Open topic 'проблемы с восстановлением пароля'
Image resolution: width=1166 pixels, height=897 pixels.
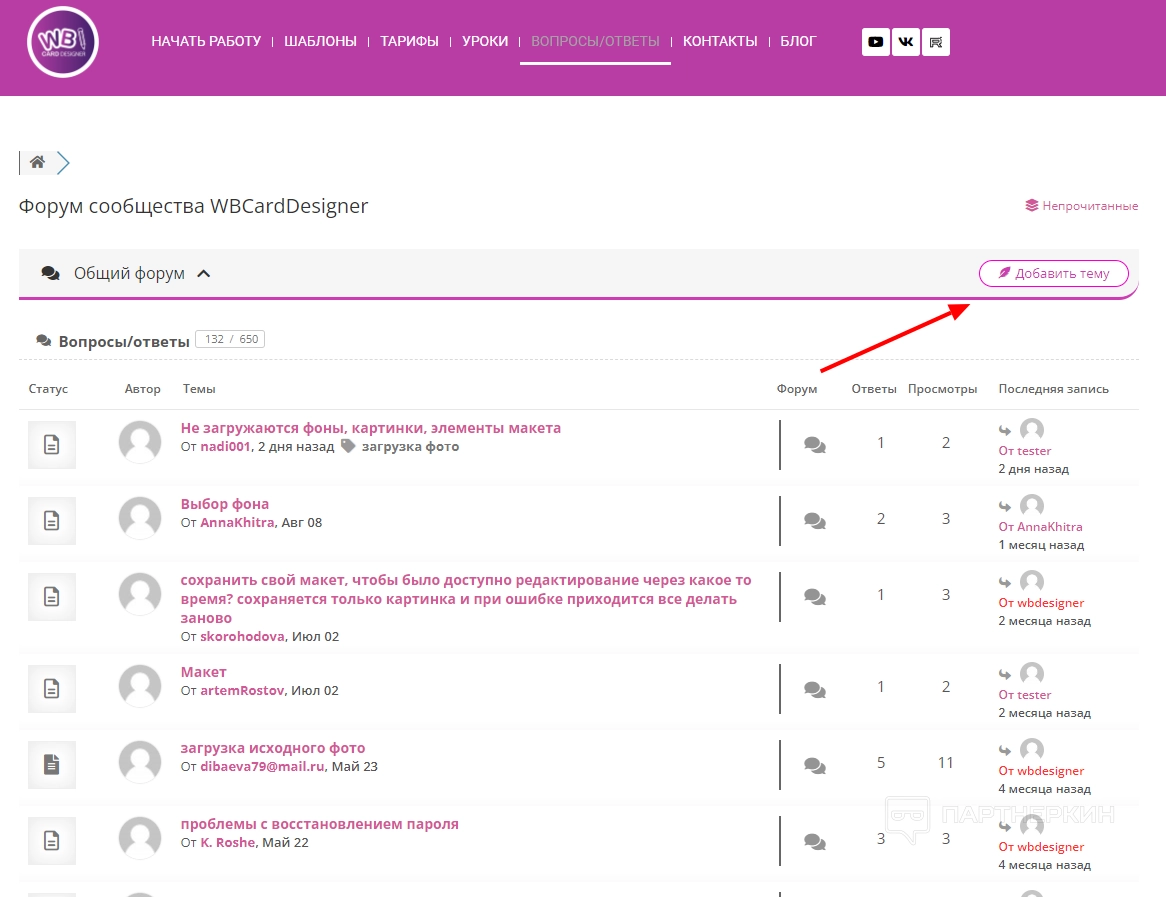pos(319,824)
